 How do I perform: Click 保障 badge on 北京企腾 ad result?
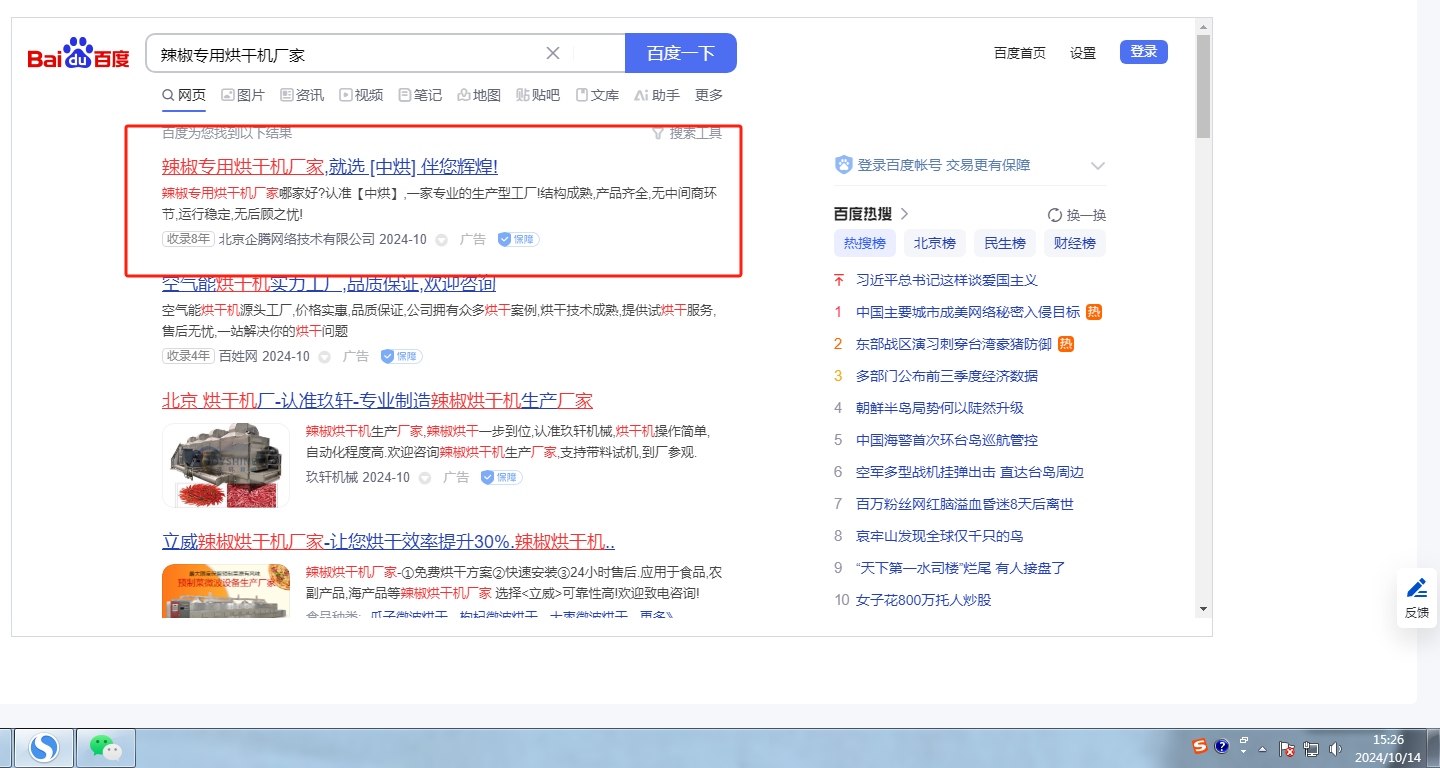[518, 240]
